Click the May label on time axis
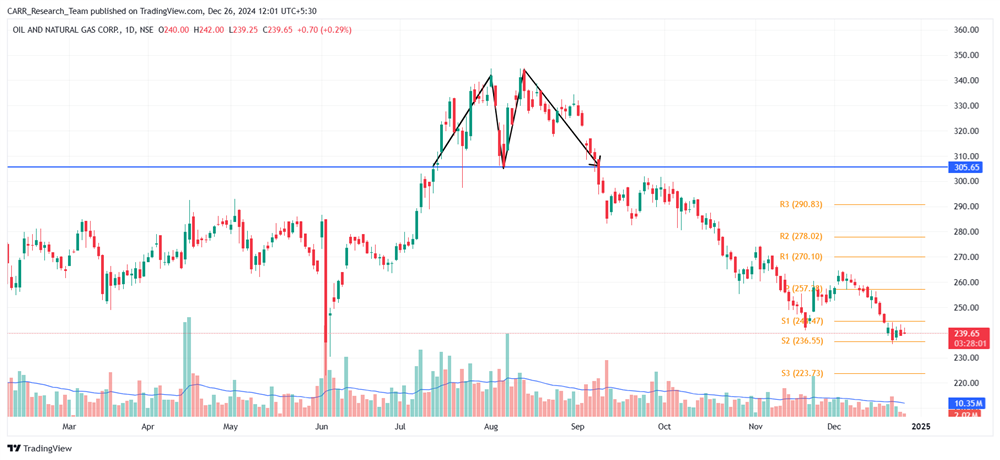The width and height of the screenshot is (1000, 460). (x=231, y=426)
